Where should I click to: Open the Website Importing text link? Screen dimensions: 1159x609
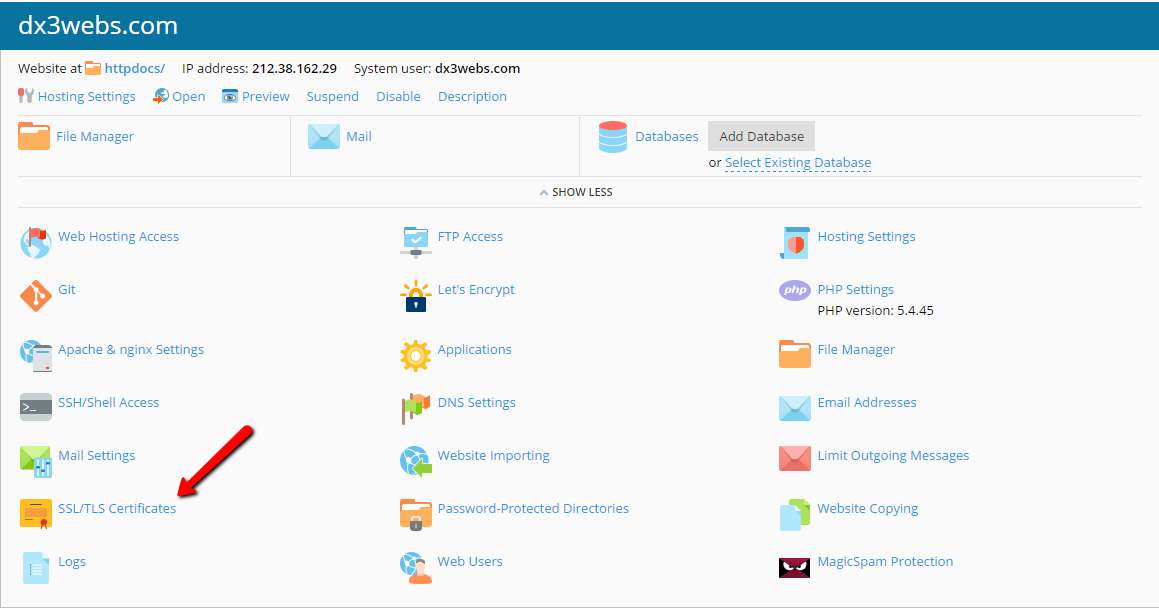pos(494,456)
